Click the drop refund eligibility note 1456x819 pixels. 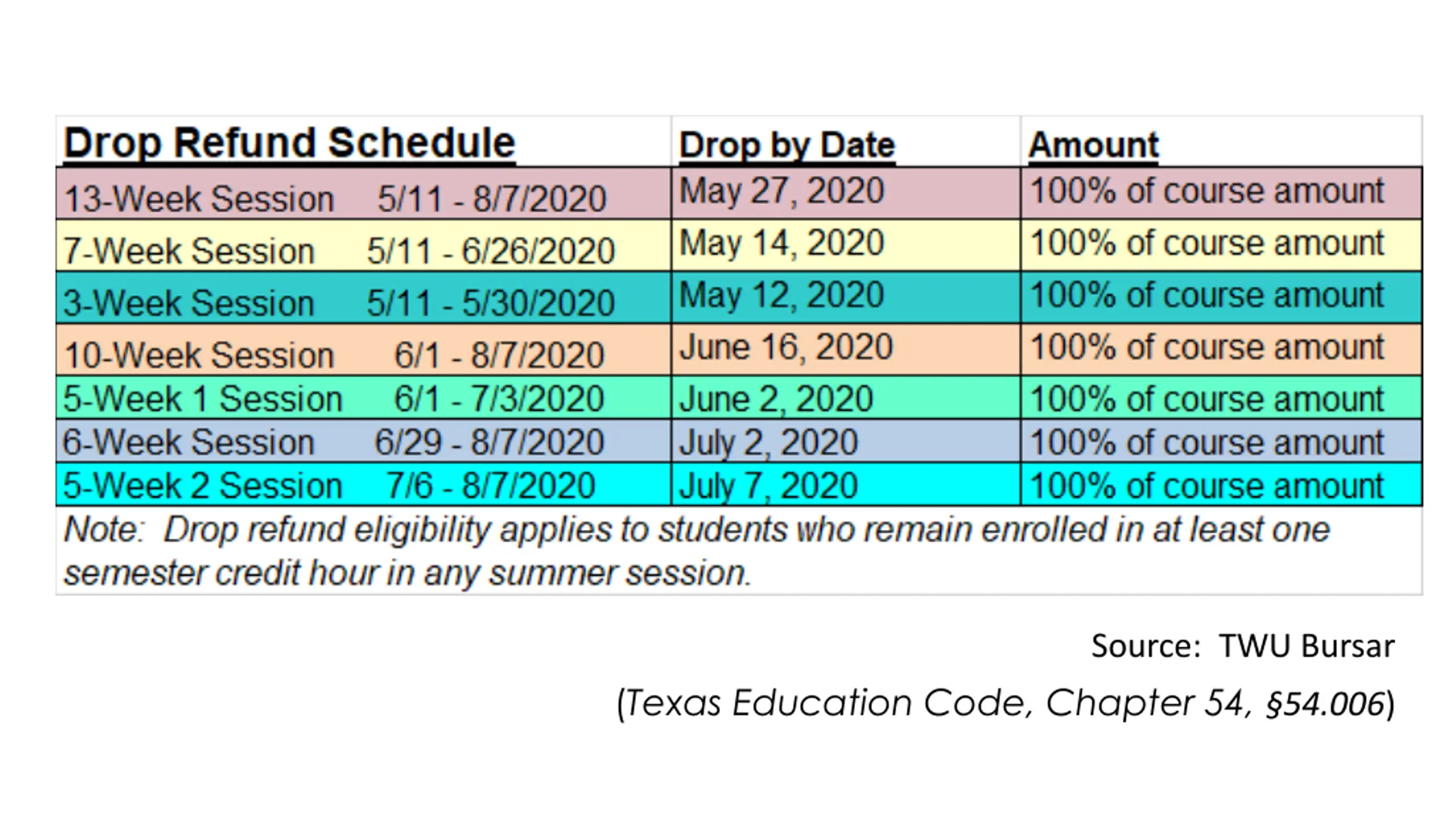click(x=697, y=551)
